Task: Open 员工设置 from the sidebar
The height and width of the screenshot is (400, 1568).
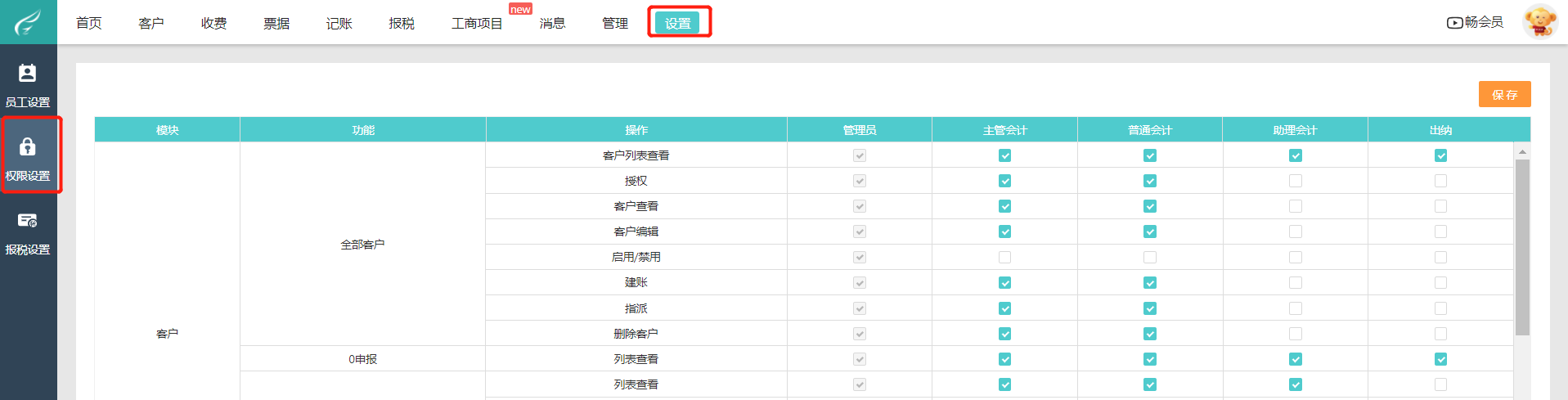Action: point(28,86)
